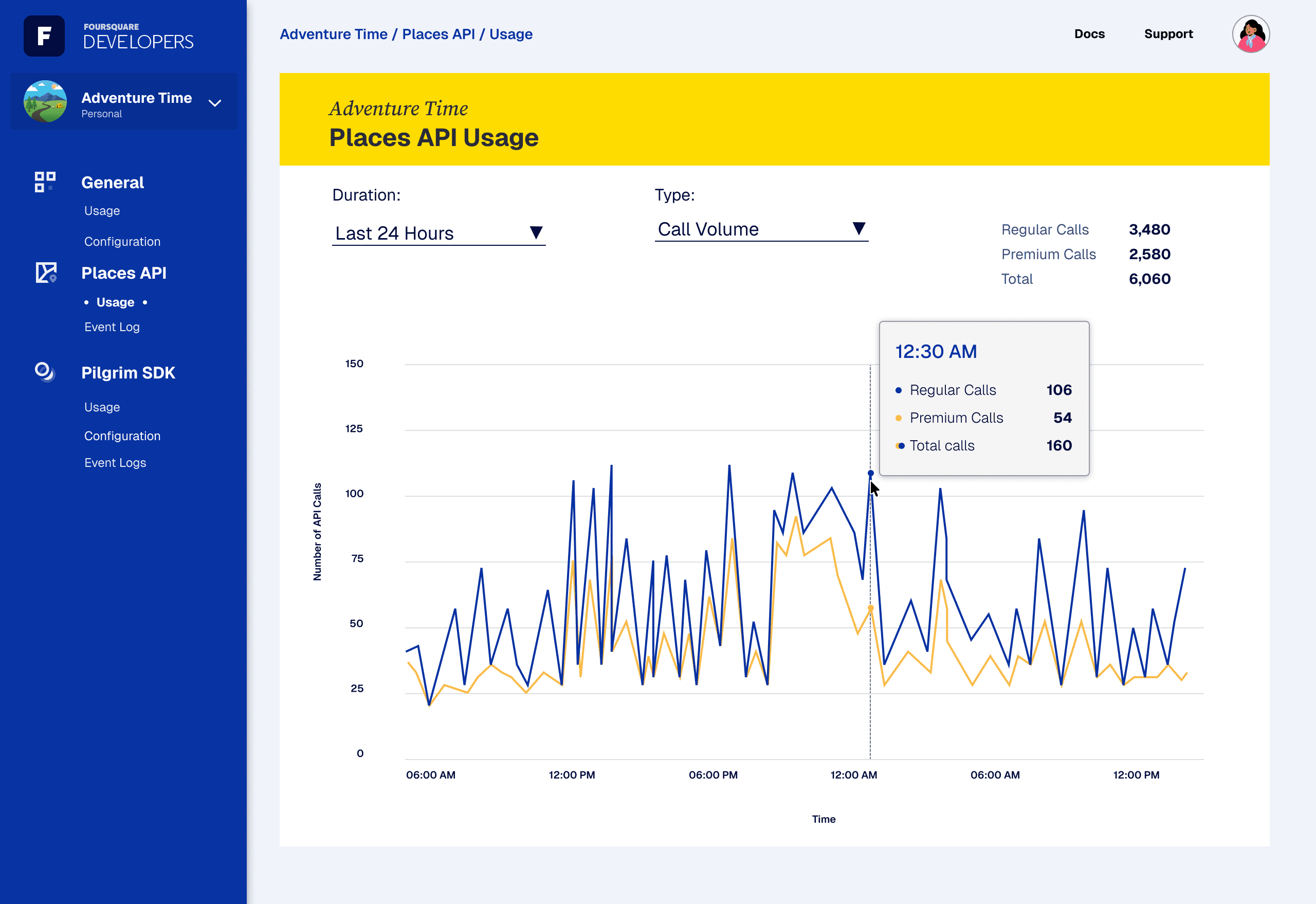Click the 12:30 AM tooltip title
1316x904 pixels.
tap(936, 351)
